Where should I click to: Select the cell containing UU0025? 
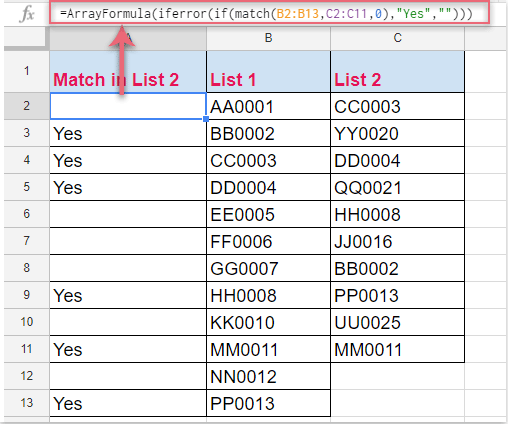[x=397, y=322]
